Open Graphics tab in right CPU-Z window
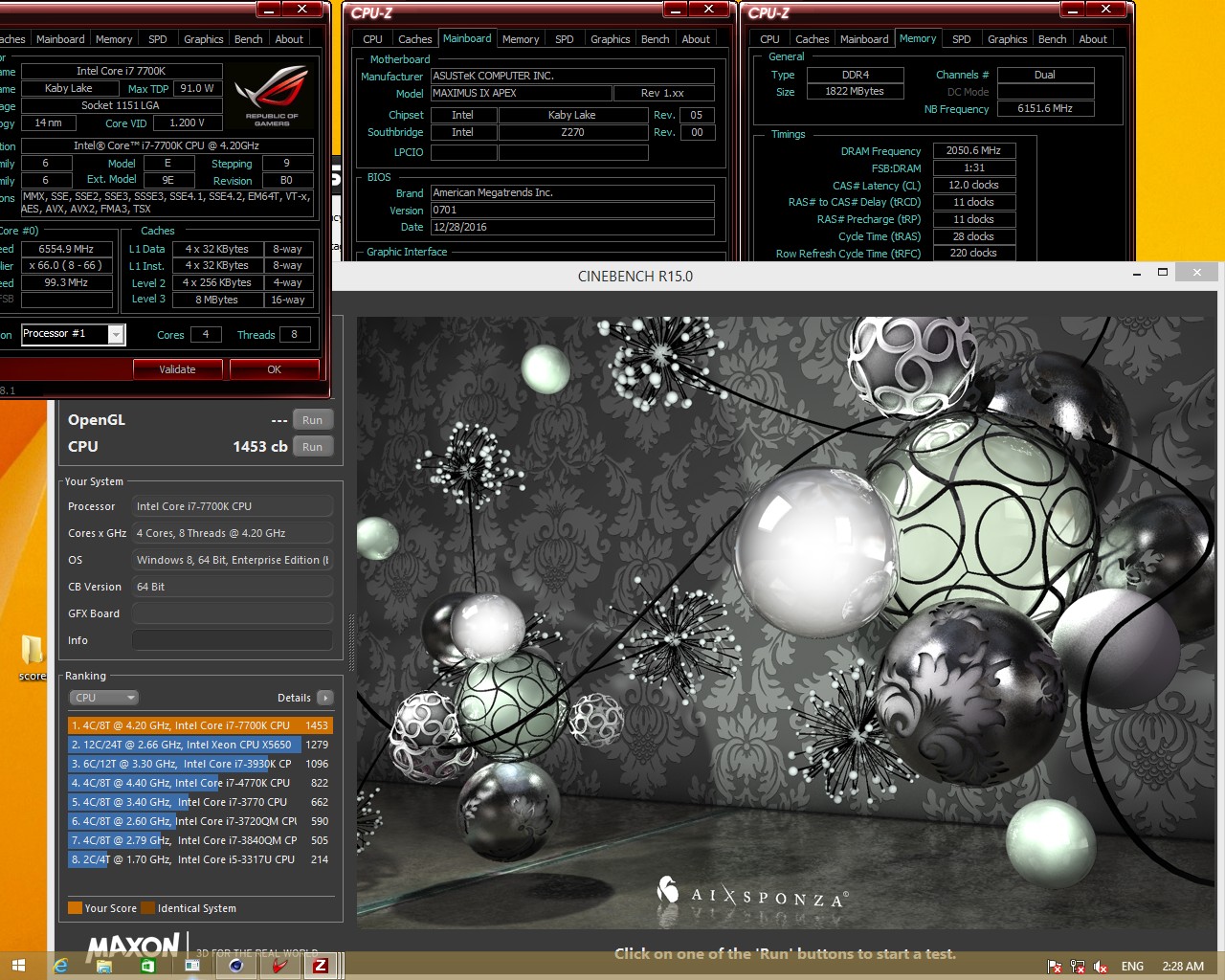Image resolution: width=1225 pixels, height=980 pixels. click(x=1007, y=39)
